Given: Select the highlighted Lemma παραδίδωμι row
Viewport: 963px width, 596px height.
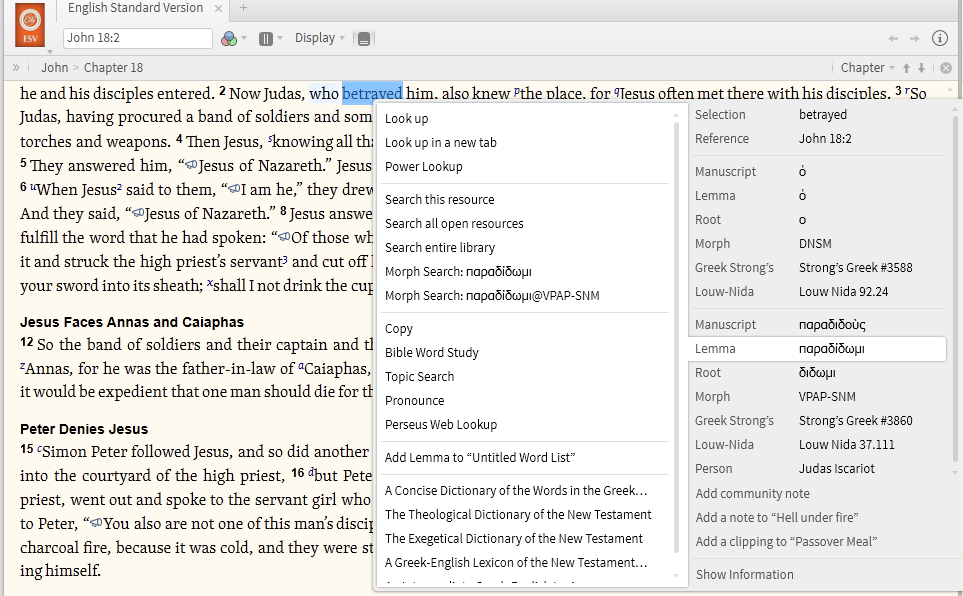Looking at the screenshot, I should tap(818, 349).
